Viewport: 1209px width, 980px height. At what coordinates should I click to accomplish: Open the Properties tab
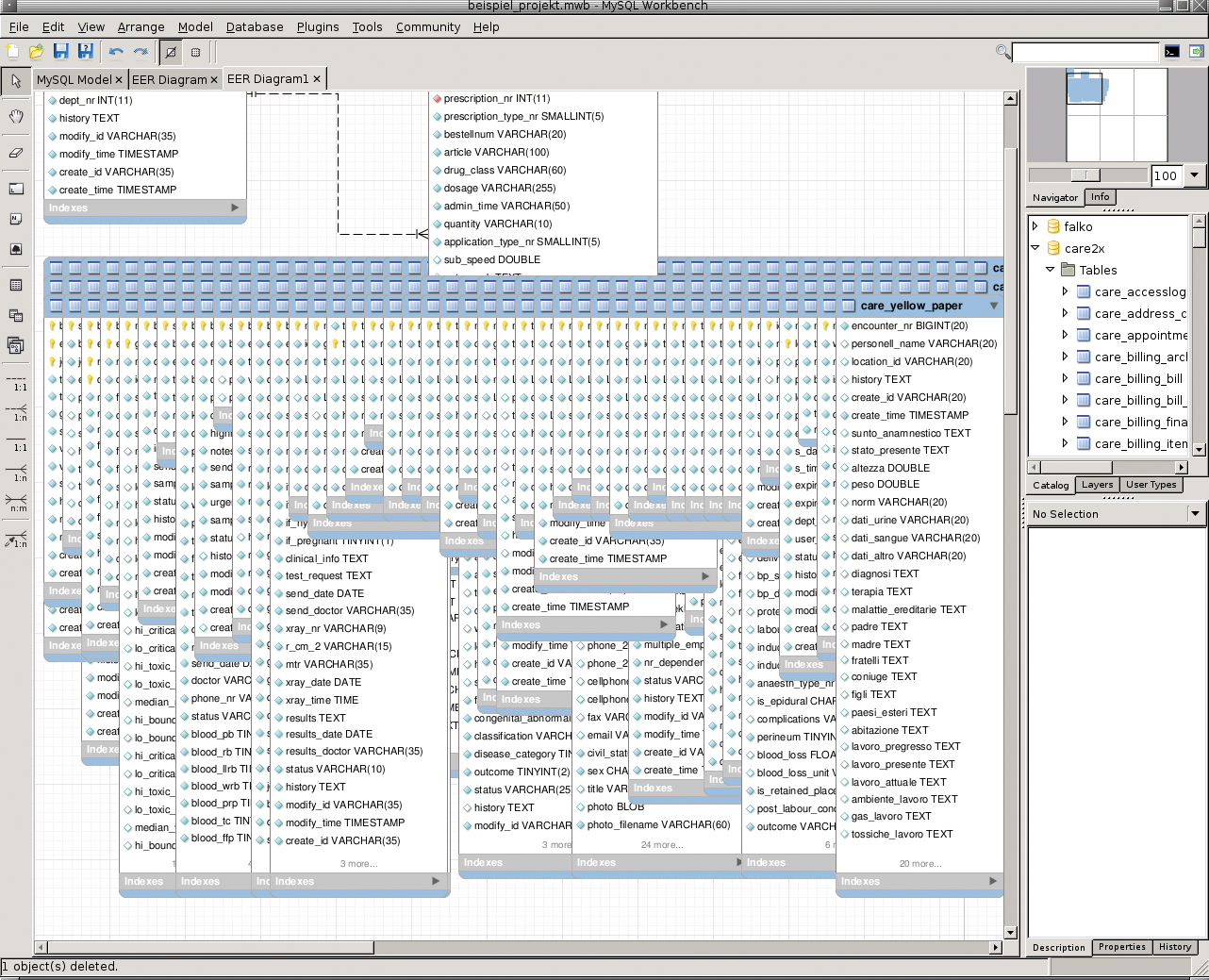(1122, 947)
